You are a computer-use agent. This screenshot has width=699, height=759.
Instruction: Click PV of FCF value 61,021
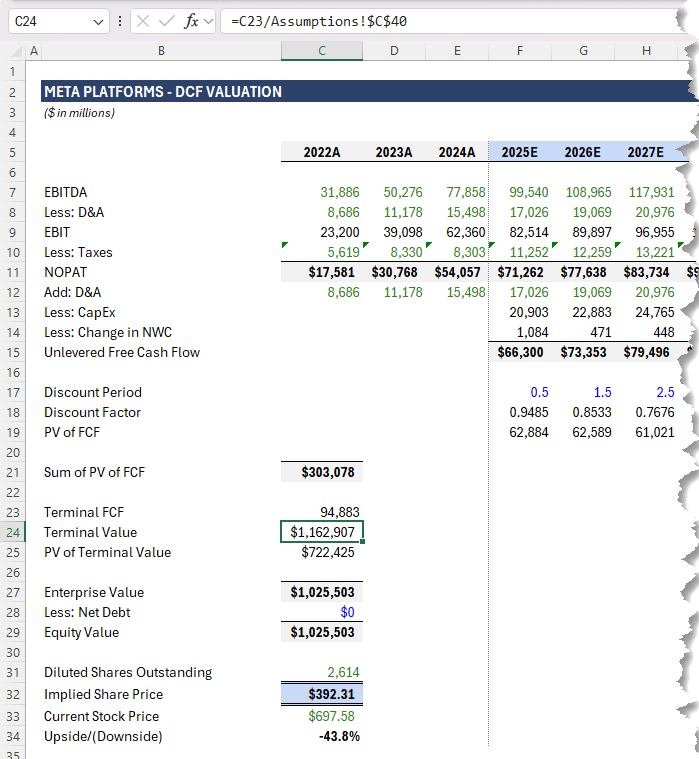tap(654, 432)
